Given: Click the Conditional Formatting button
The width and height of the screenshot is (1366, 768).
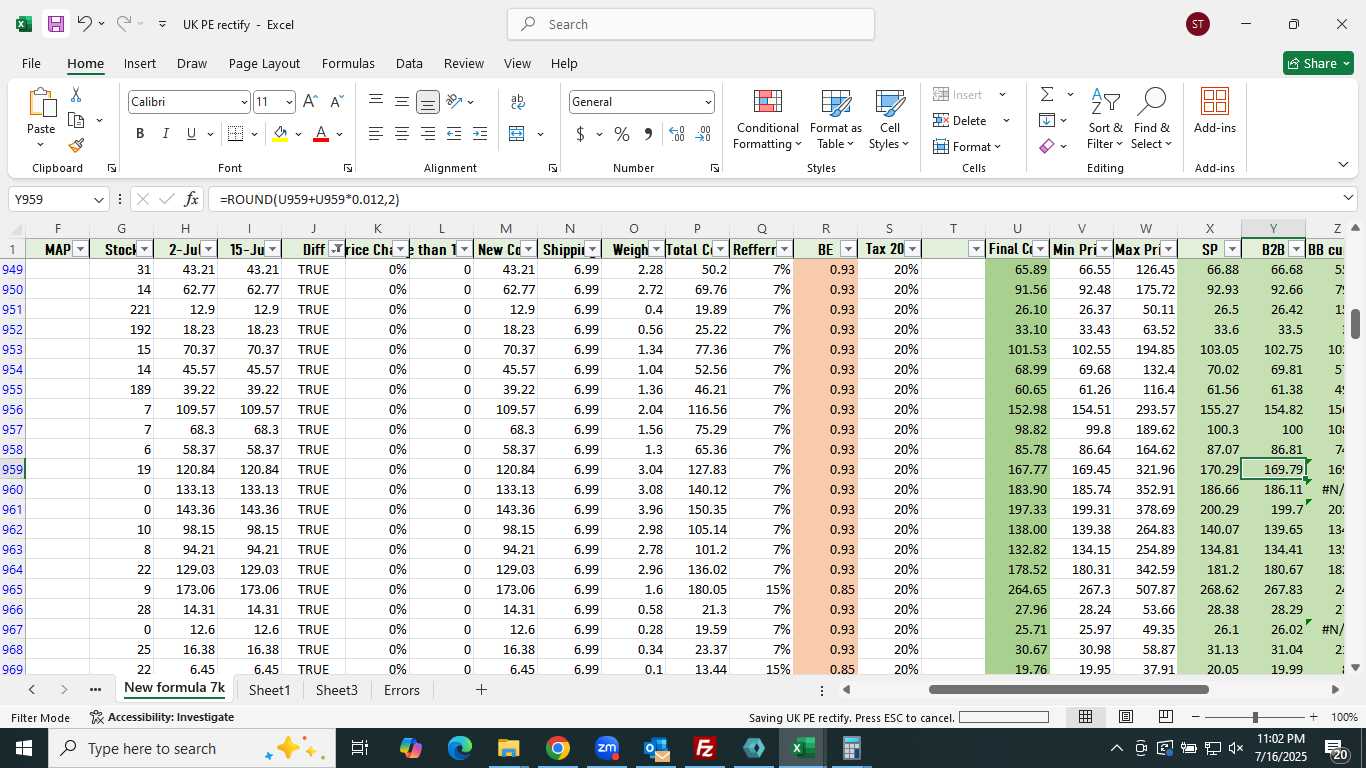Looking at the screenshot, I should pos(767,120).
